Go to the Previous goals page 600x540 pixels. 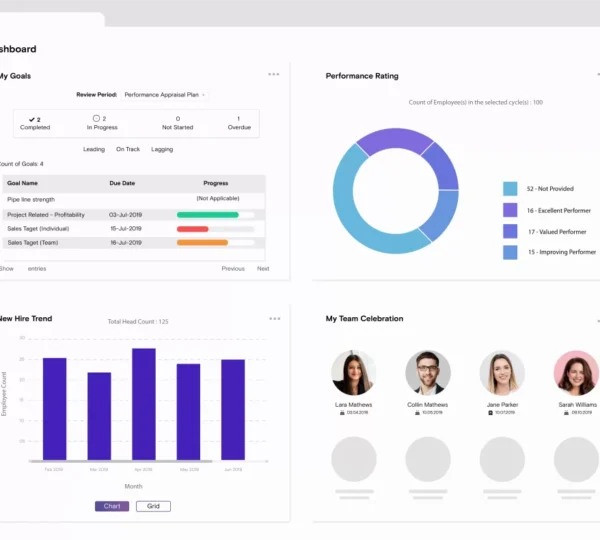point(233,268)
